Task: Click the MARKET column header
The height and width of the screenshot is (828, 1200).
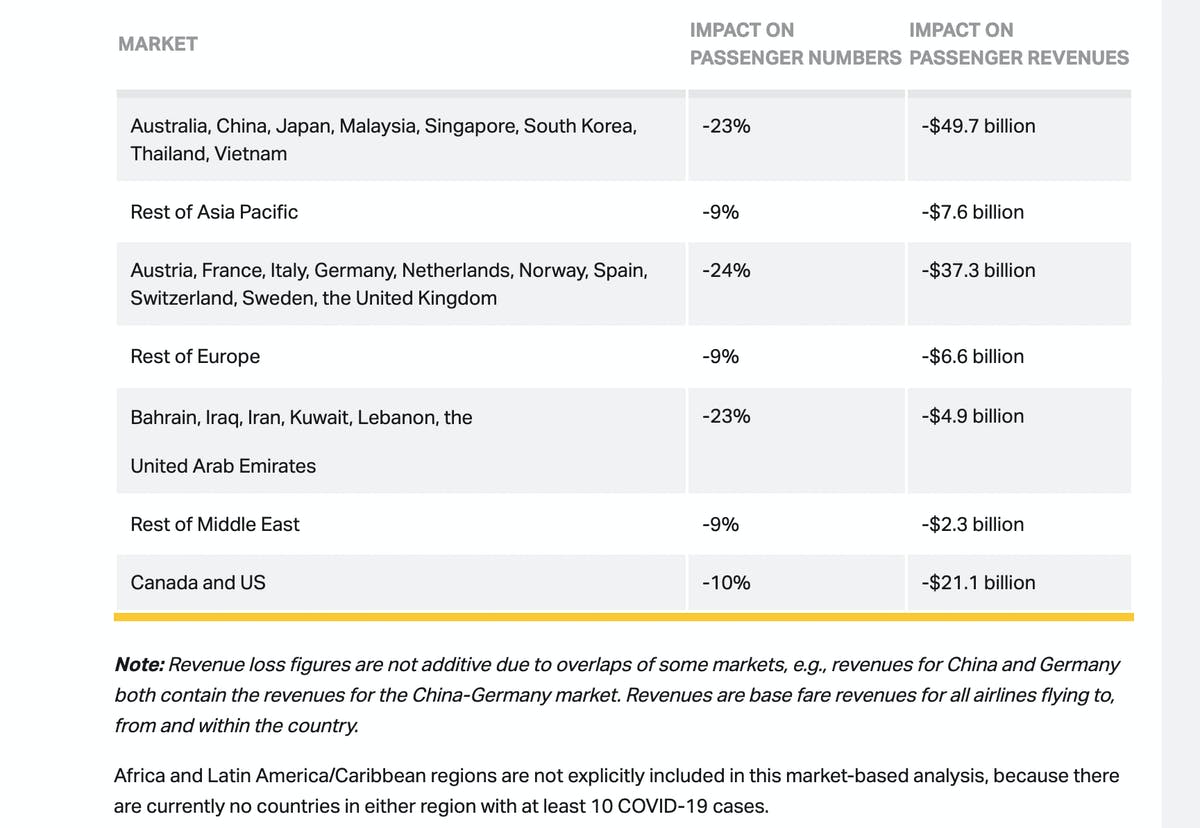Action: coord(157,44)
